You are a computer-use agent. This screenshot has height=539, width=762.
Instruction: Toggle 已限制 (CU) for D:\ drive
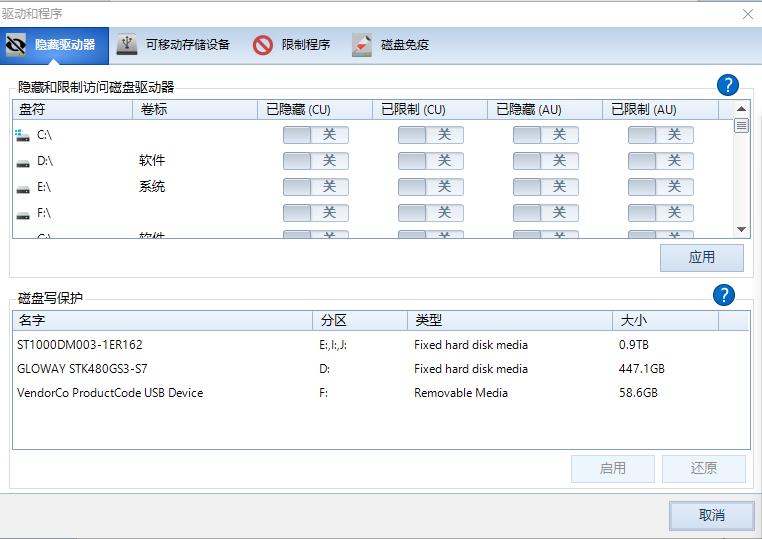tap(431, 161)
